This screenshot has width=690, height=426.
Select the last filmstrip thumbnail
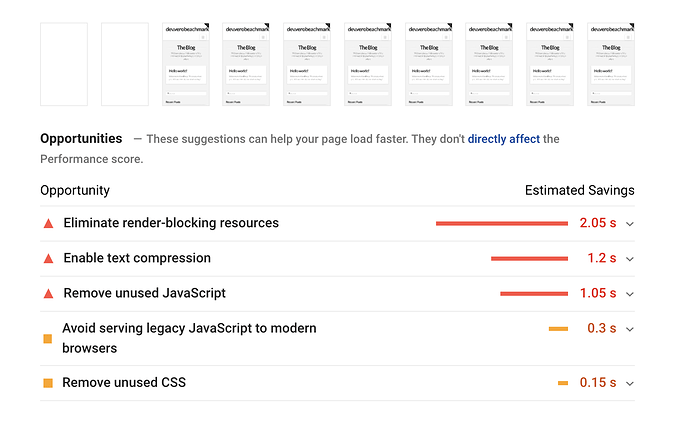click(x=611, y=64)
